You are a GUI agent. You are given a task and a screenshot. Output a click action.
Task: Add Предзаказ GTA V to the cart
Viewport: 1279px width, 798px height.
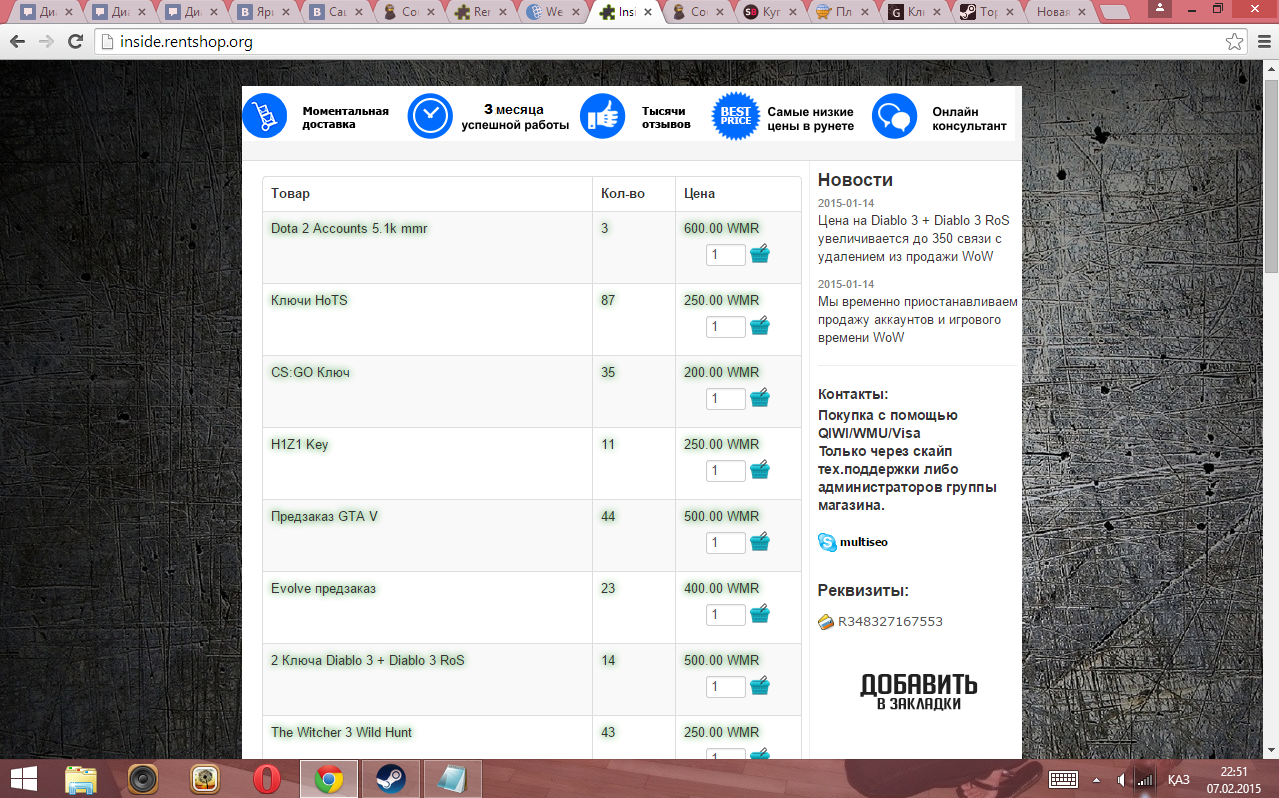tap(760, 542)
